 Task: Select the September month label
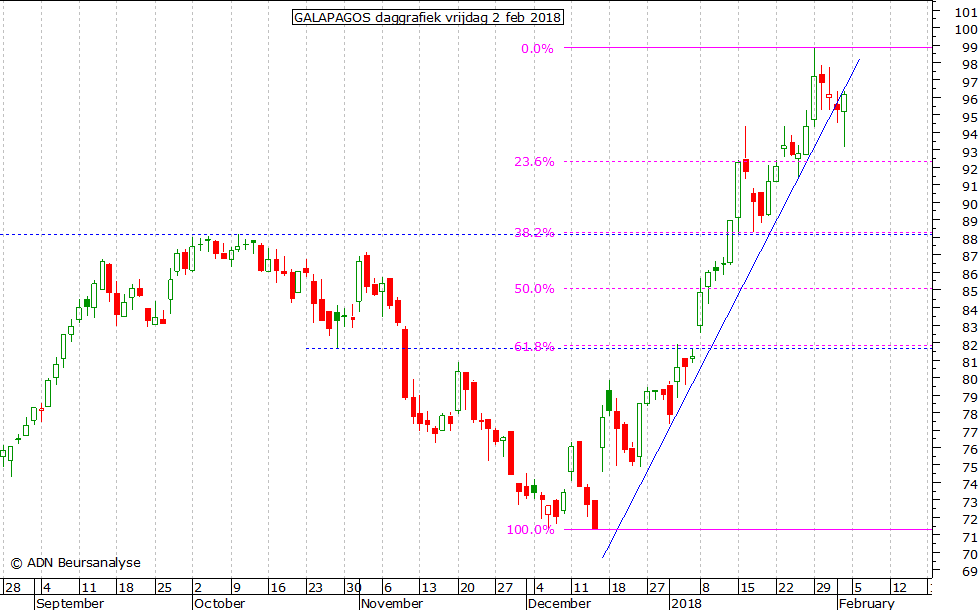click(70, 603)
